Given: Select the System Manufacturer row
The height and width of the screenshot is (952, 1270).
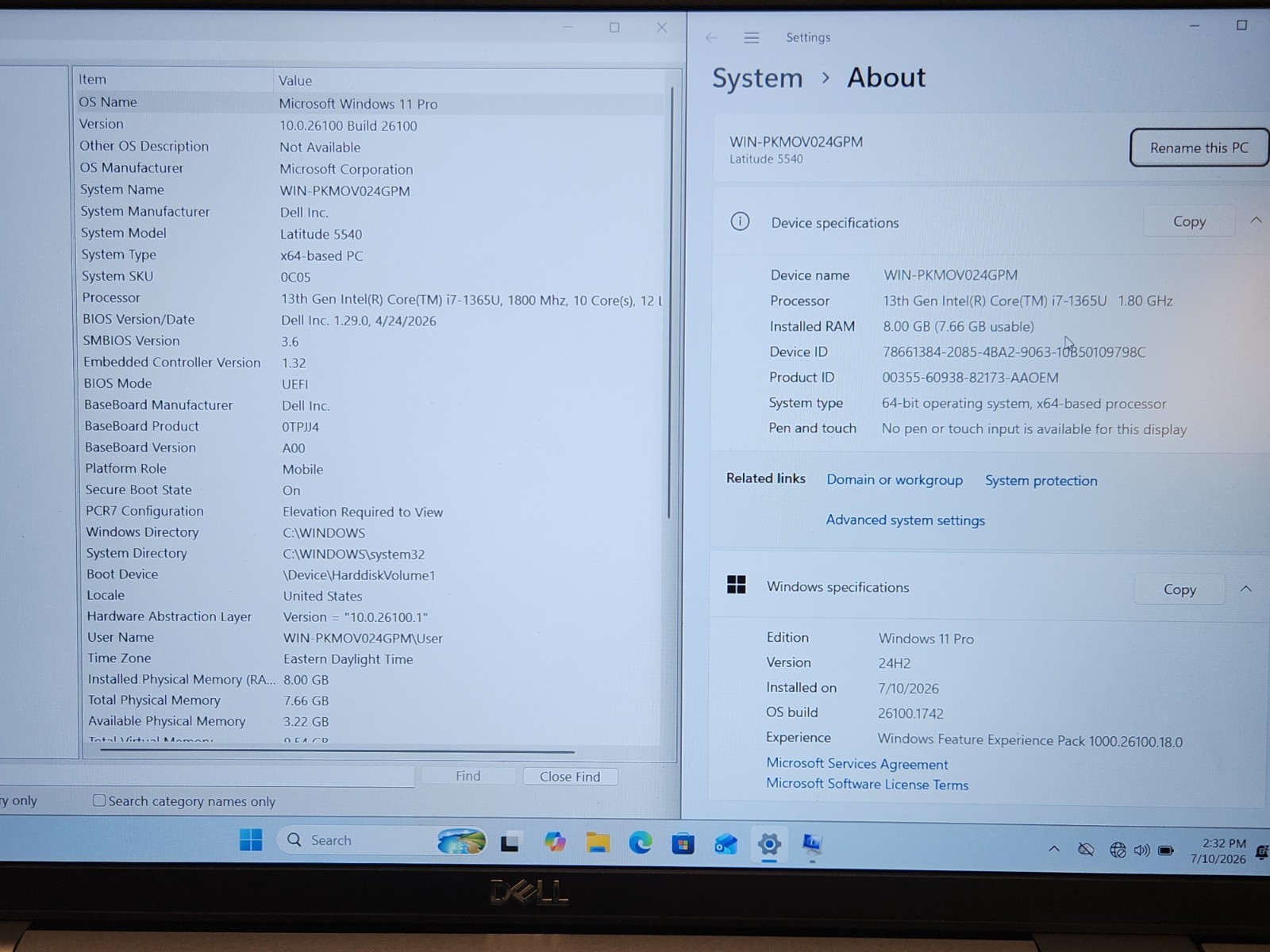Looking at the screenshot, I should [370, 212].
